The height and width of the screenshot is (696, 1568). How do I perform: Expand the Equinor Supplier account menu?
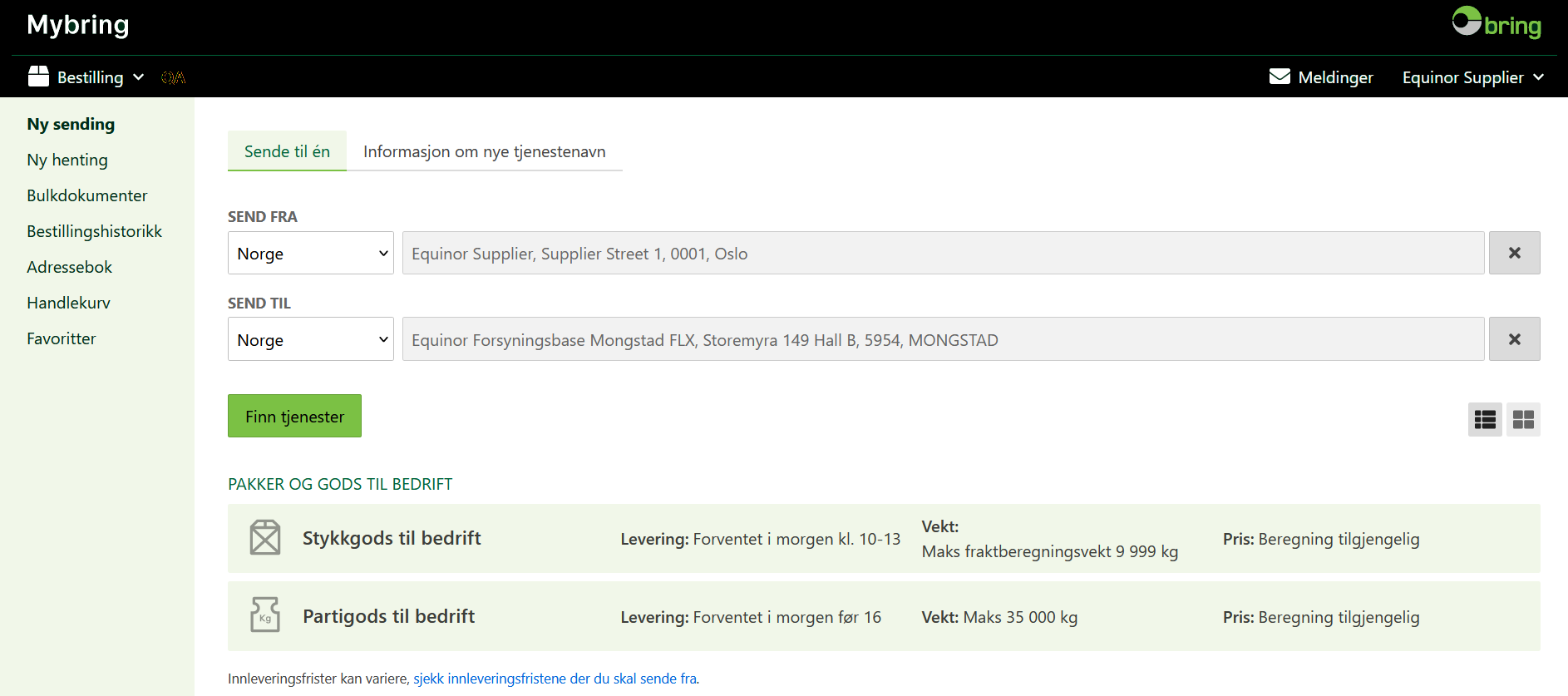tap(1472, 77)
